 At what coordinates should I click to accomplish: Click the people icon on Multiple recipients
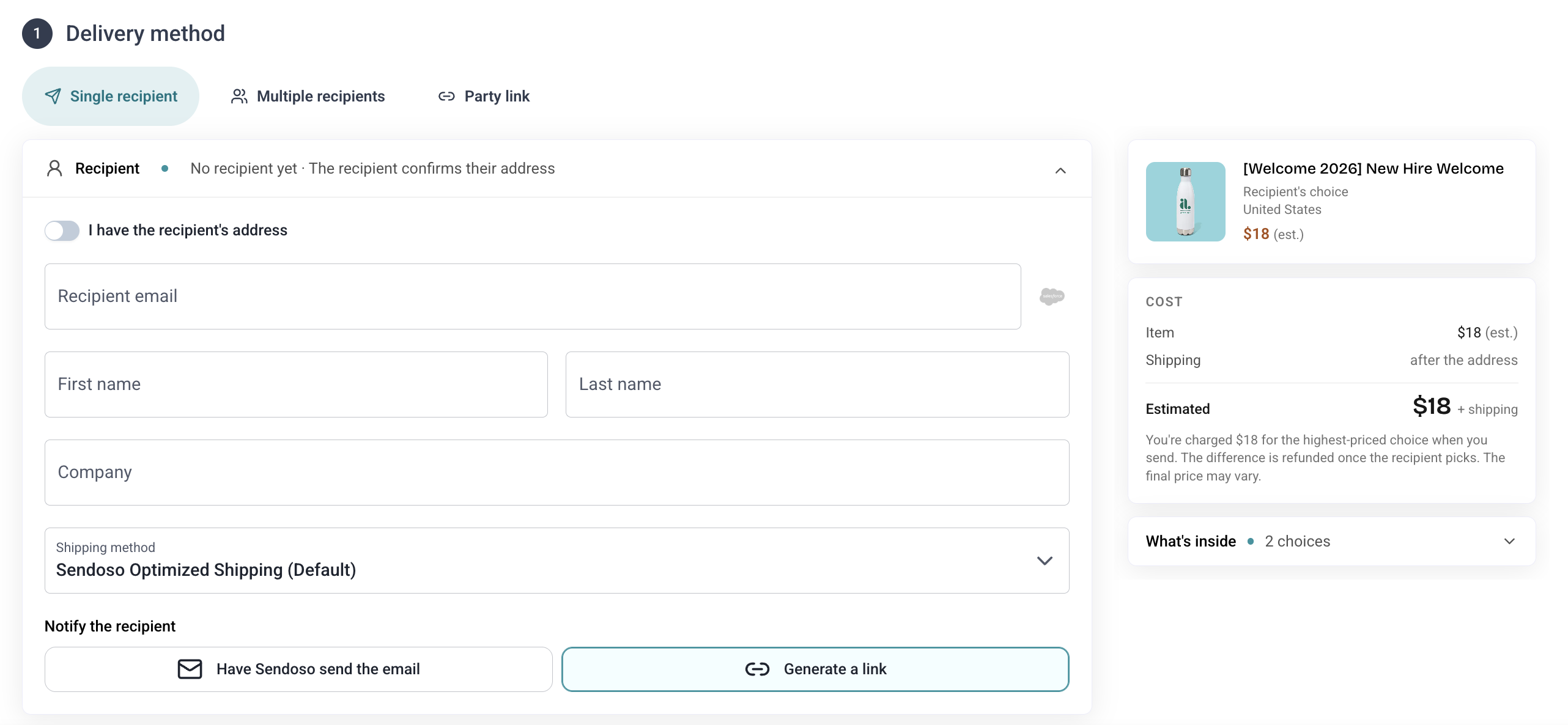[239, 96]
